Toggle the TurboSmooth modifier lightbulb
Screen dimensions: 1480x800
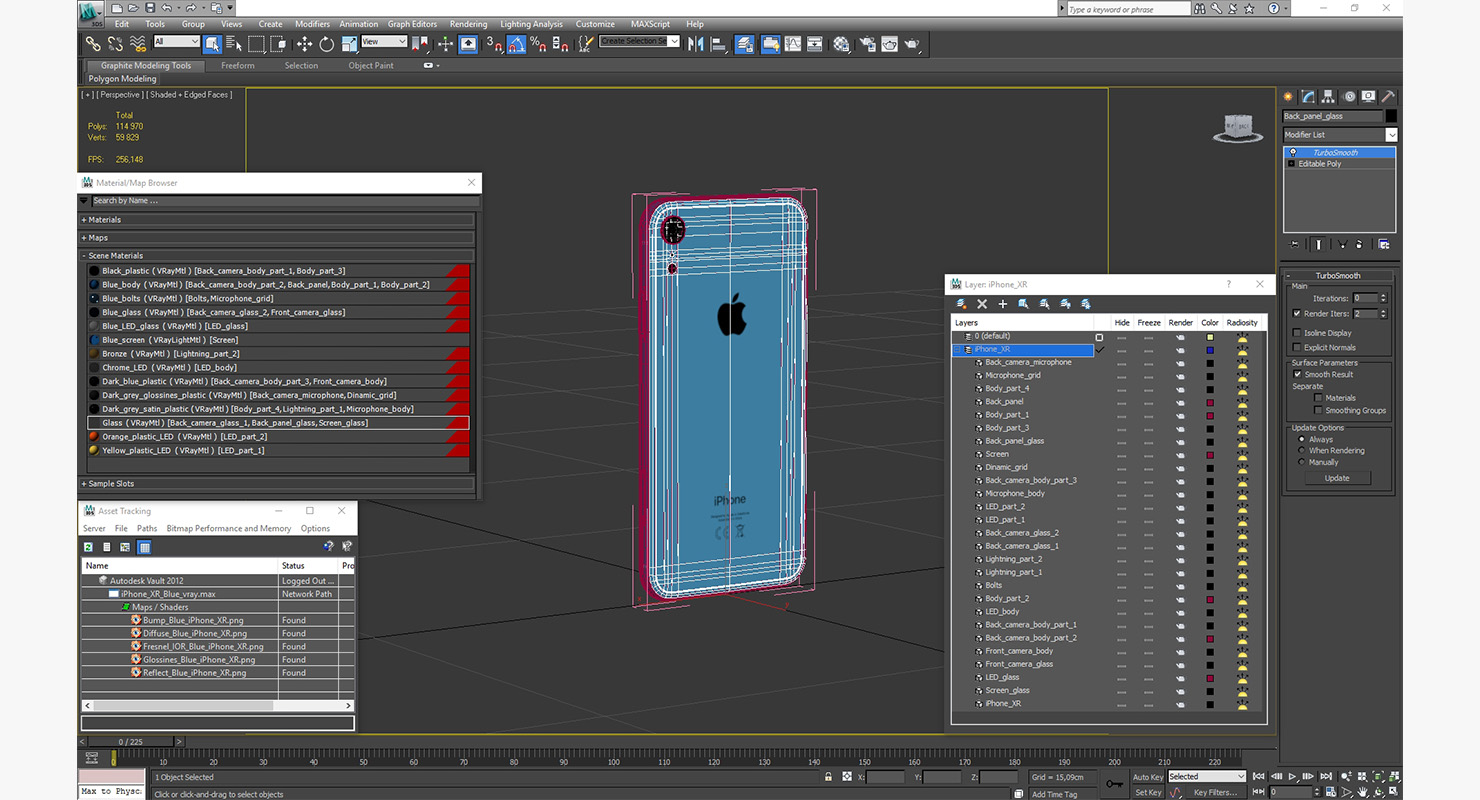1292,152
